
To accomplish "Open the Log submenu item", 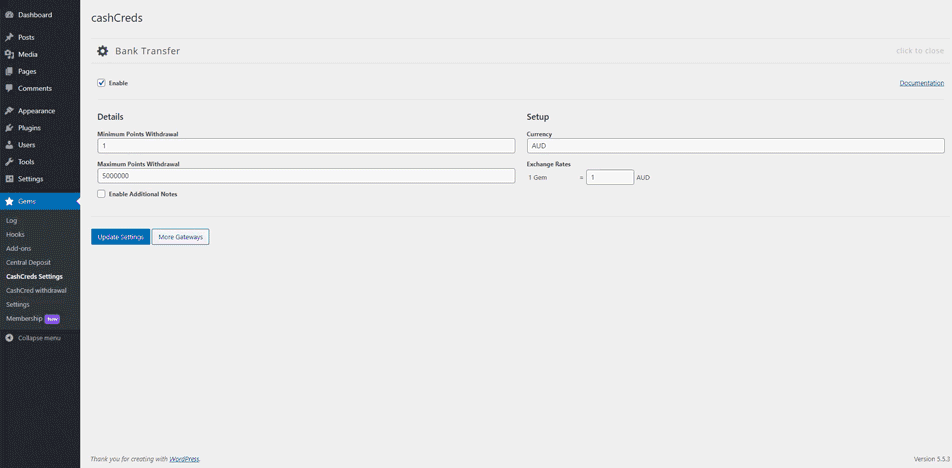I will 12,220.
